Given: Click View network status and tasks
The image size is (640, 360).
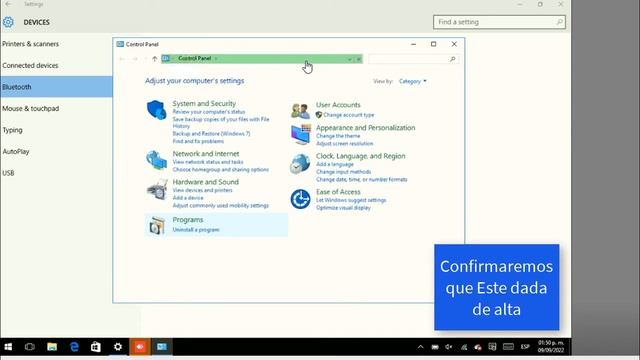Looking at the screenshot, I should 208,162.
